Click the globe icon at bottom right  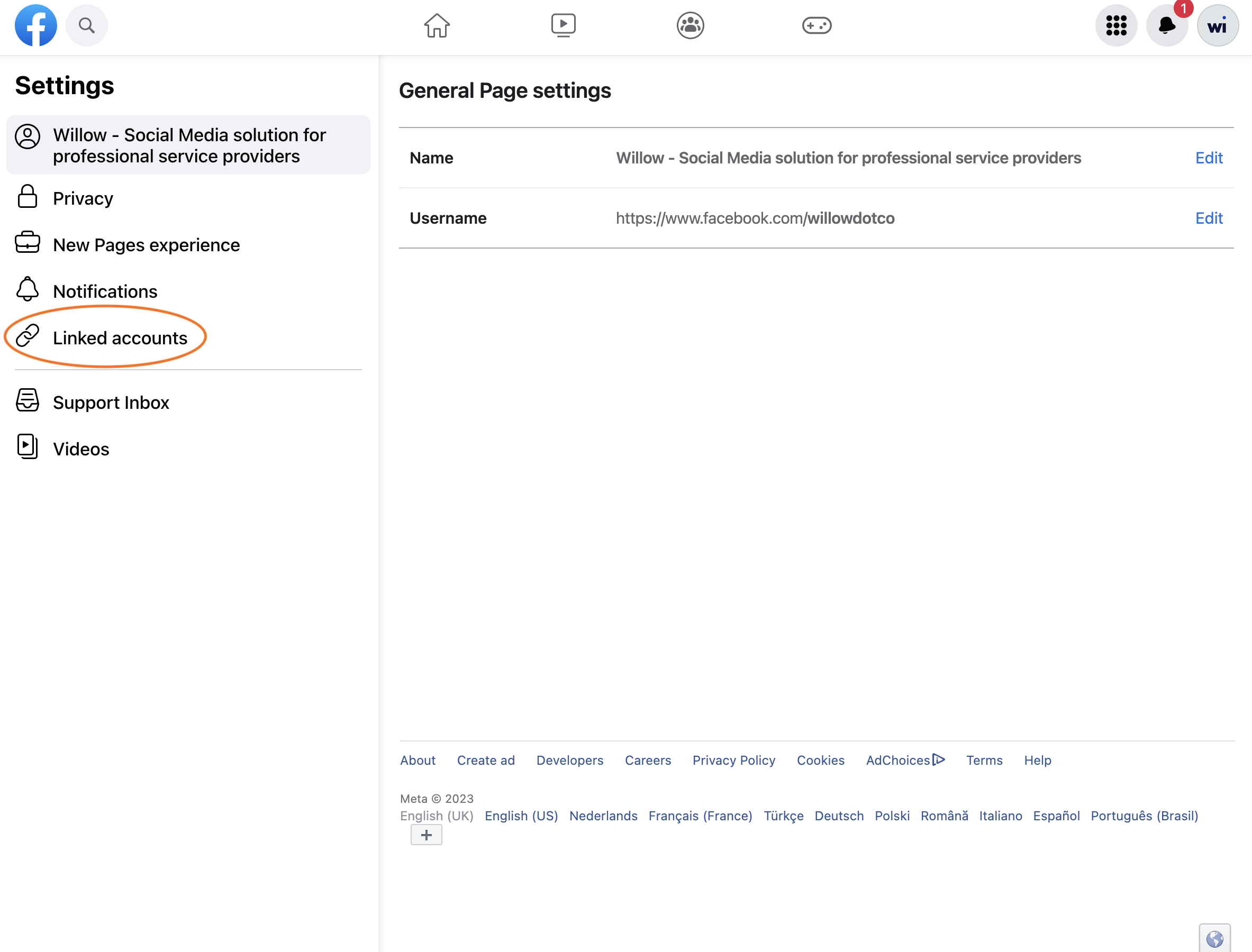click(x=1214, y=939)
